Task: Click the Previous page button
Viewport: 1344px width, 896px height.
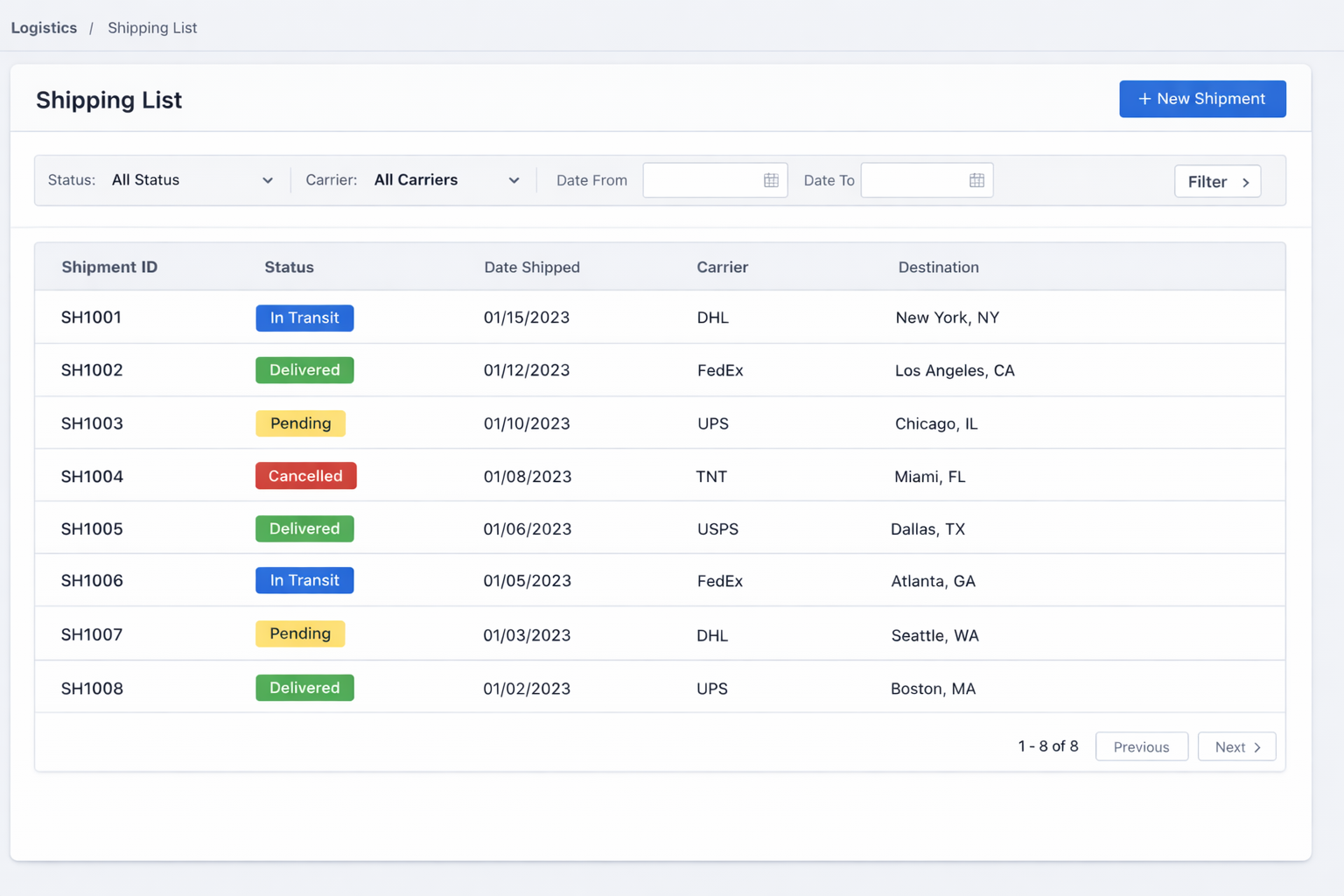Action: click(x=1141, y=746)
